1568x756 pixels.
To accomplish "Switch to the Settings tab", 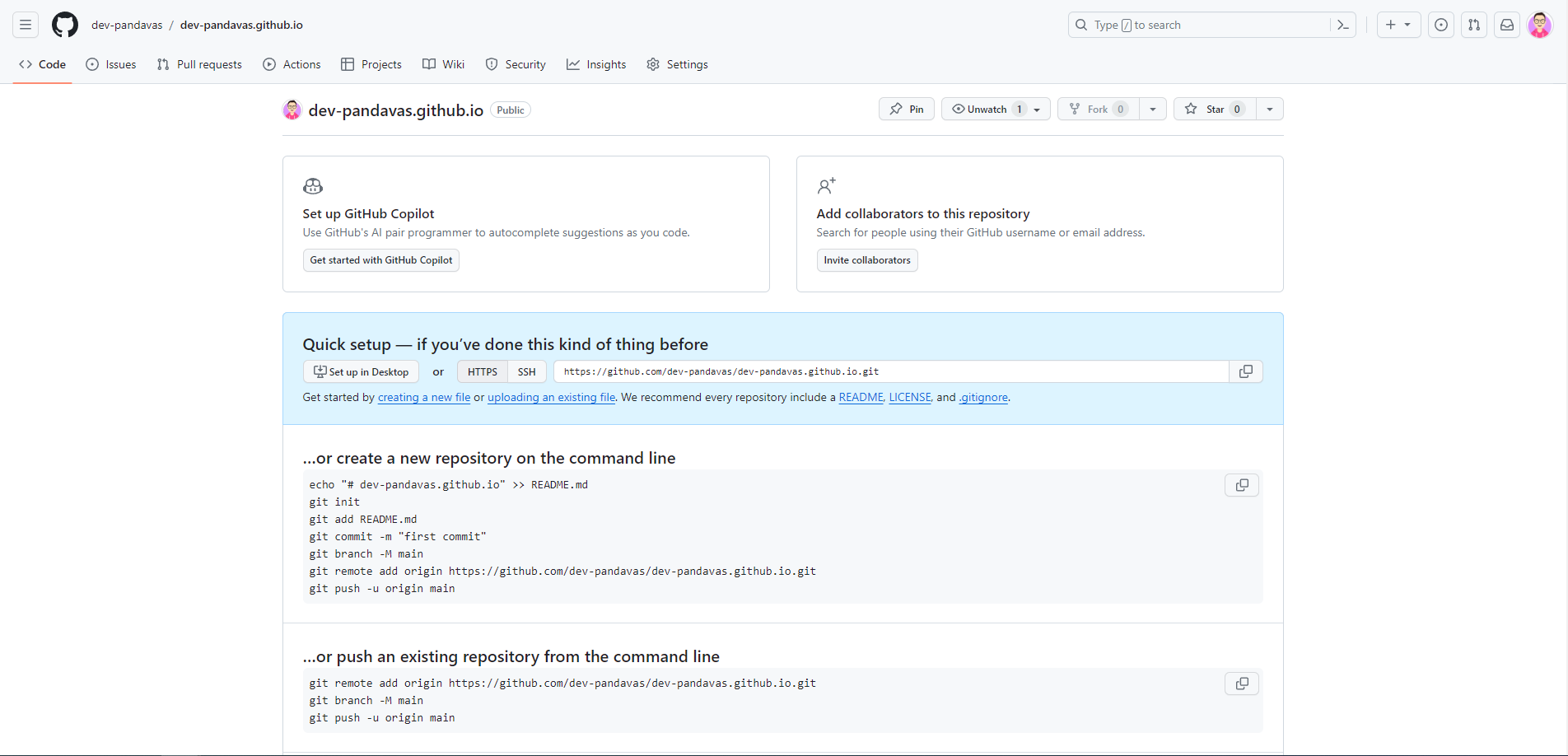I will (x=677, y=64).
